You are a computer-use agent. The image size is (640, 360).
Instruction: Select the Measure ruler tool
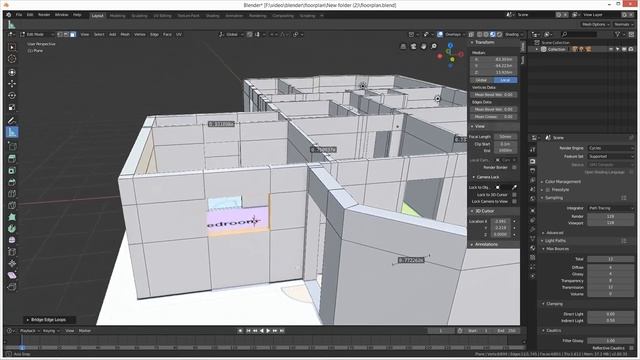[x=12, y=132]
